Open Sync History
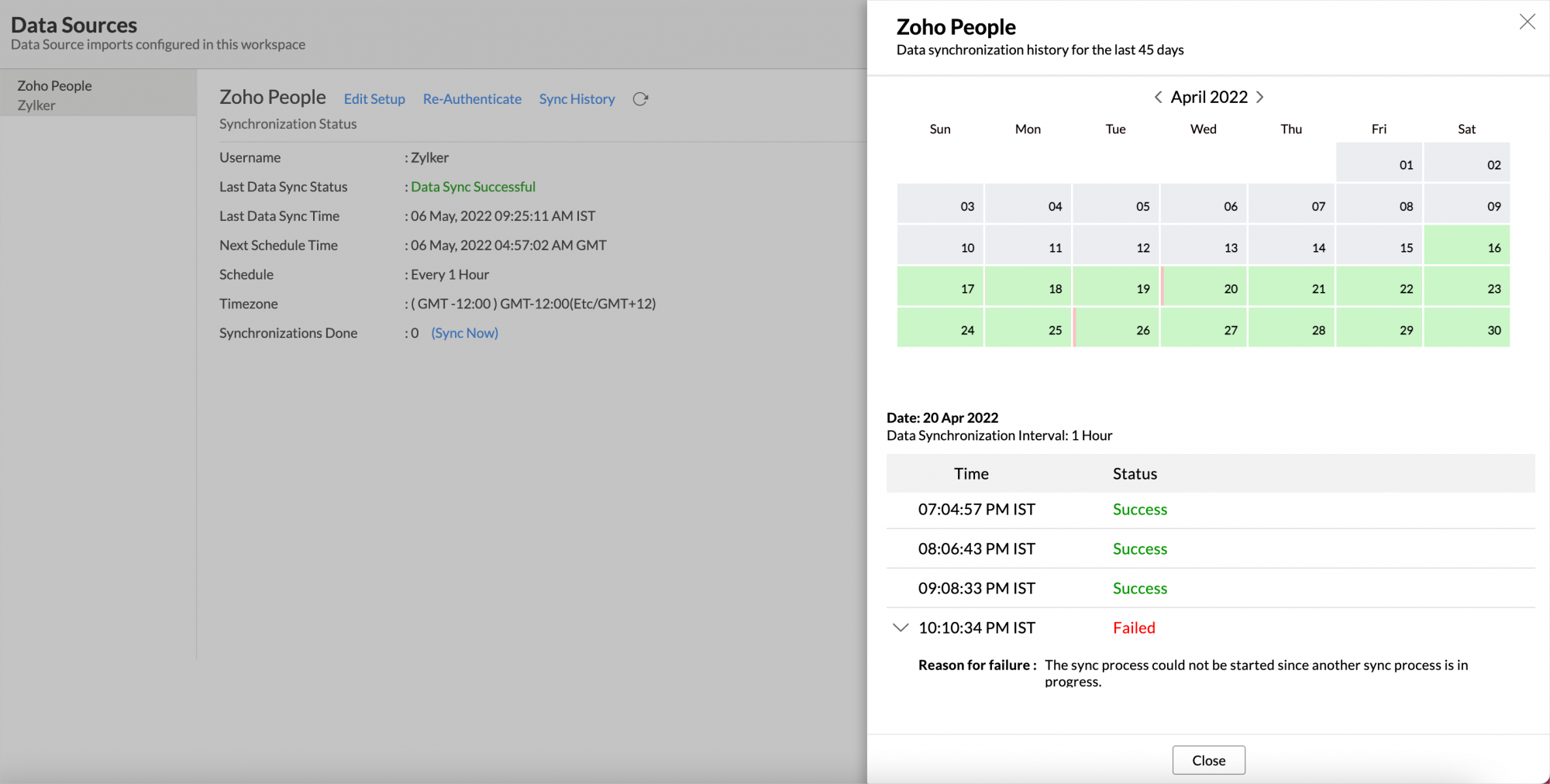1550x784 pixels. [577, 99]
